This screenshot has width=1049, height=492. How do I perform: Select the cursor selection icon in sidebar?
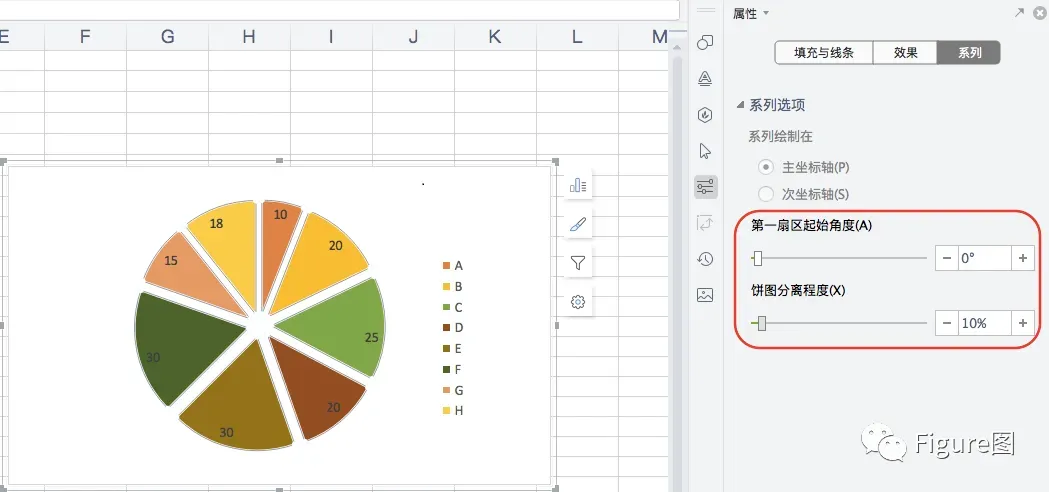tap(704, 151)
